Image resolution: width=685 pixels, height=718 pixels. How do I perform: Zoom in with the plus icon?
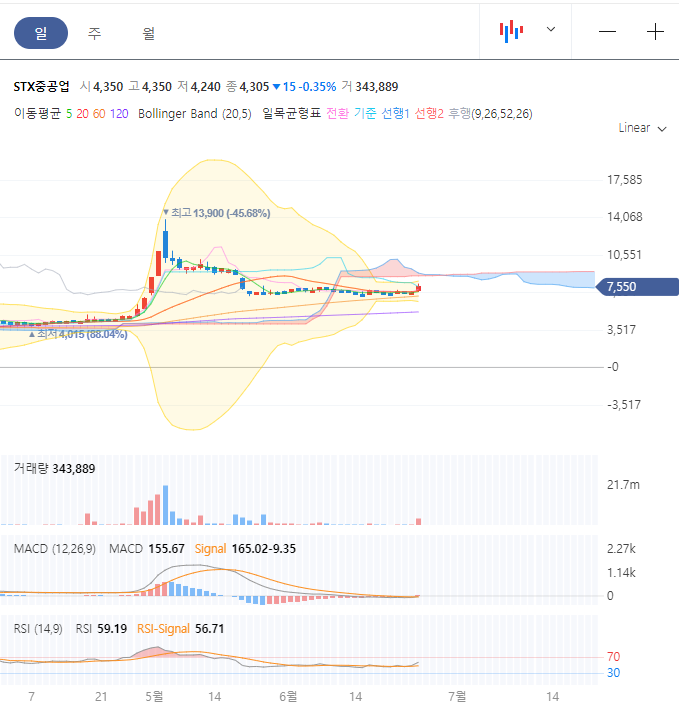[x=655, y=32]
